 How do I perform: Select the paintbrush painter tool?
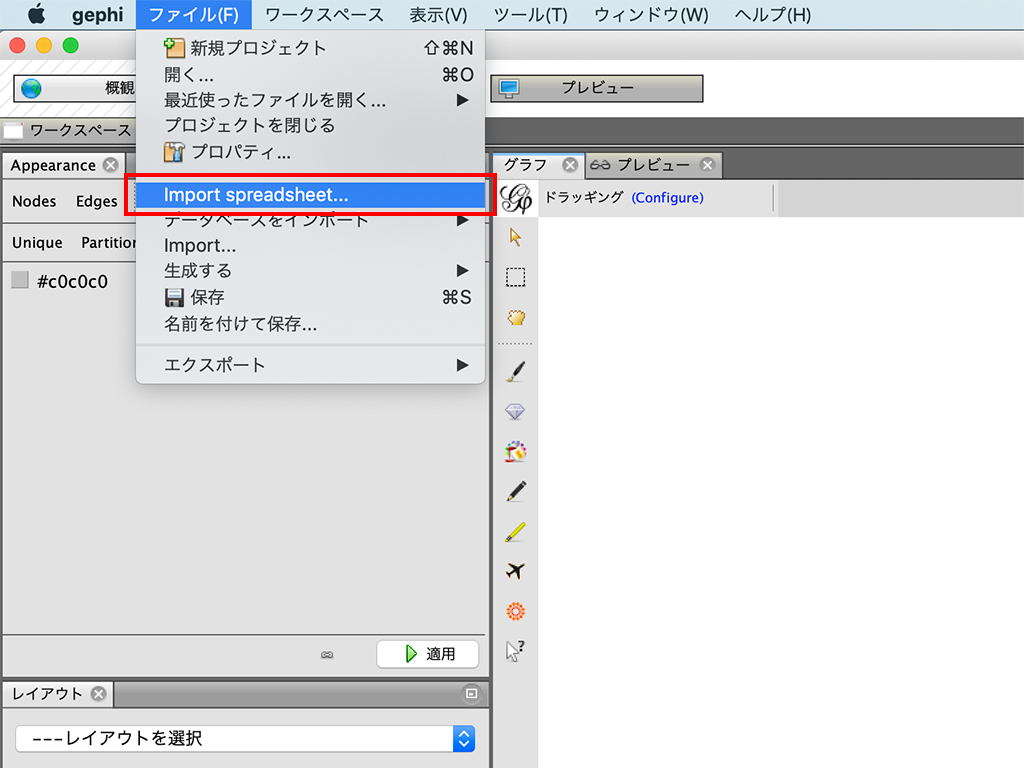[516, 372]
